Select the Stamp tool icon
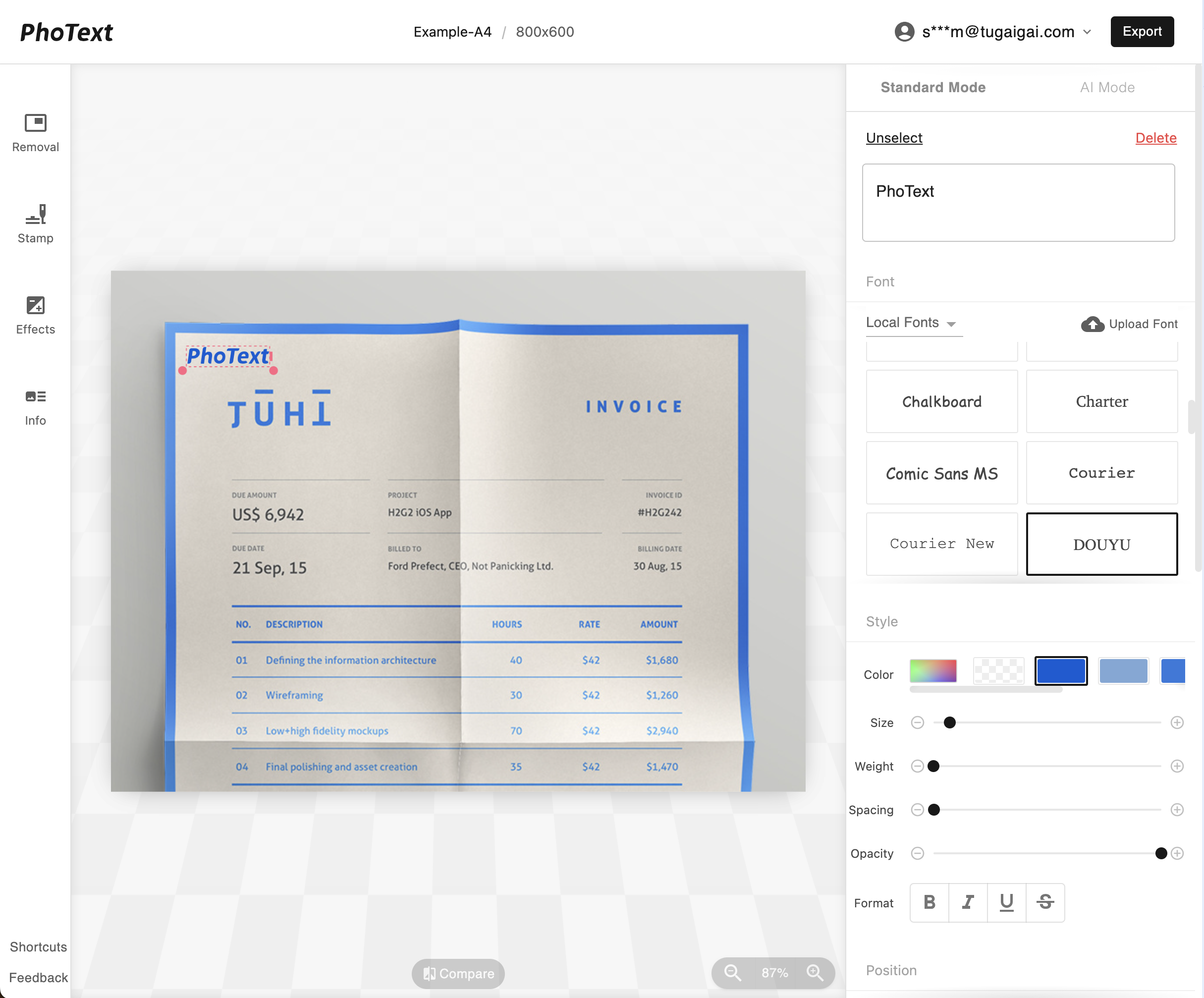The height and width of the screenshot is (998, 1204). tap(36, 214)
